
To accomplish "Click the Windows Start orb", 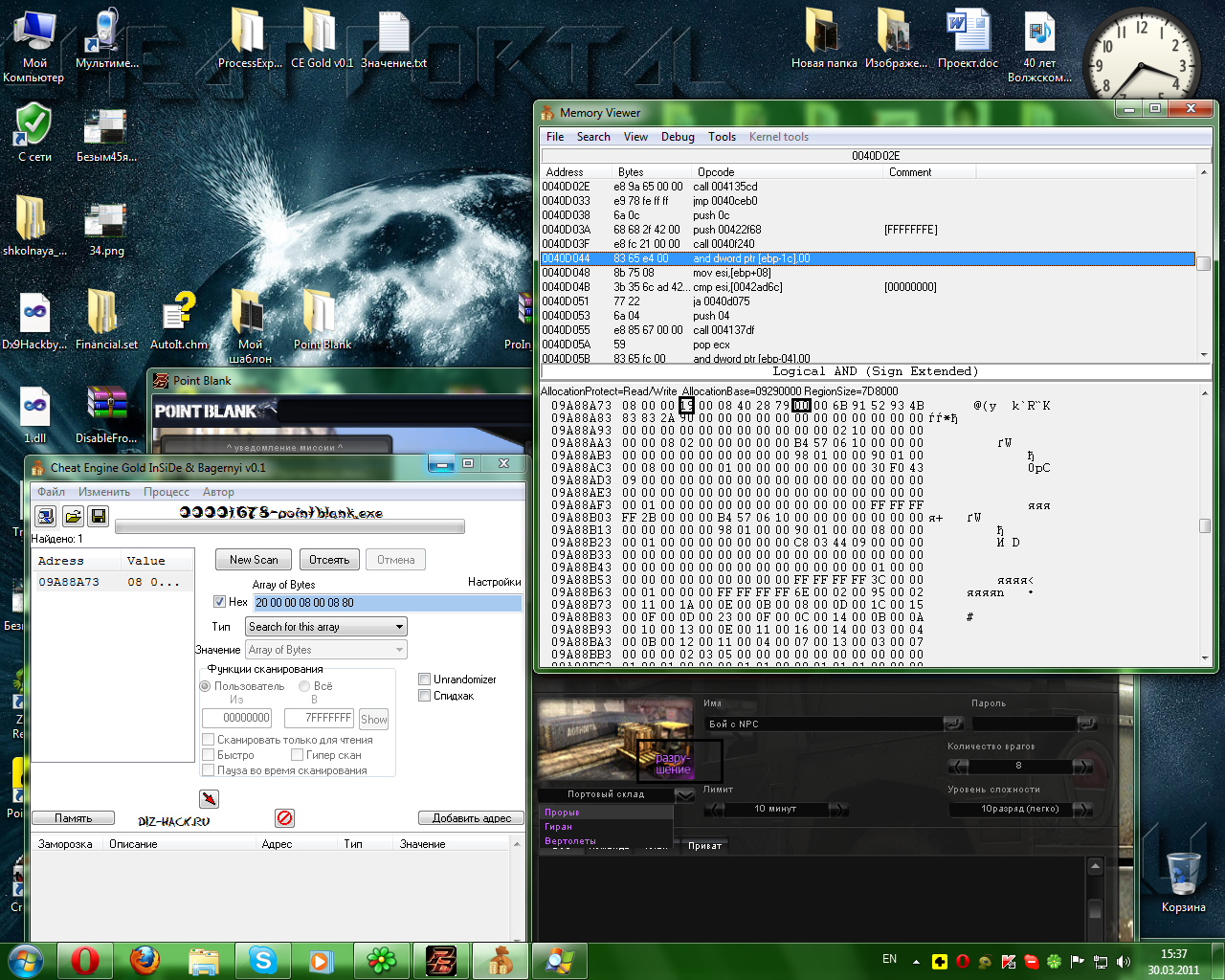I will pos(25,961).
